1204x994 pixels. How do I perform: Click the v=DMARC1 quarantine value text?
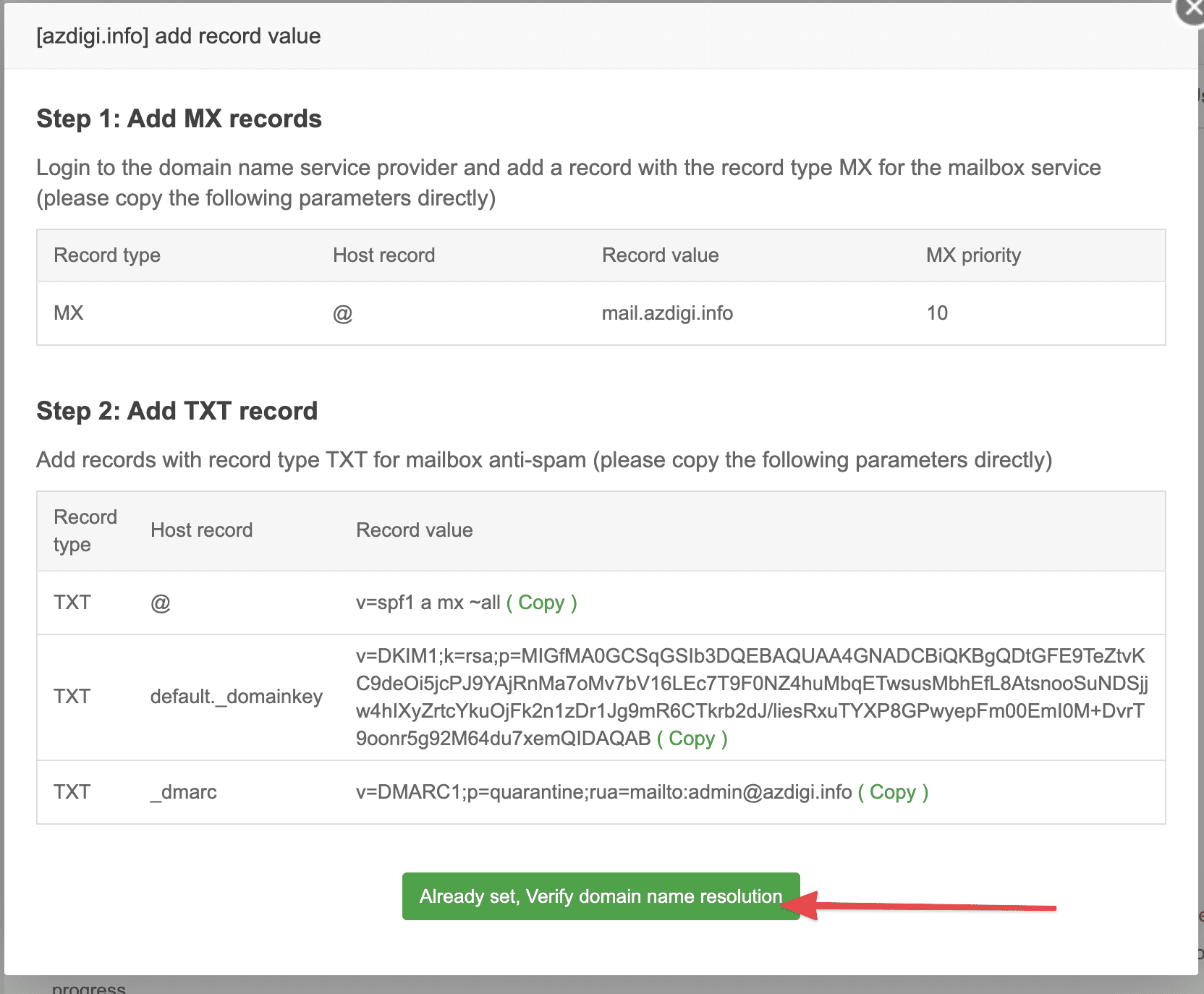(603, 792)
